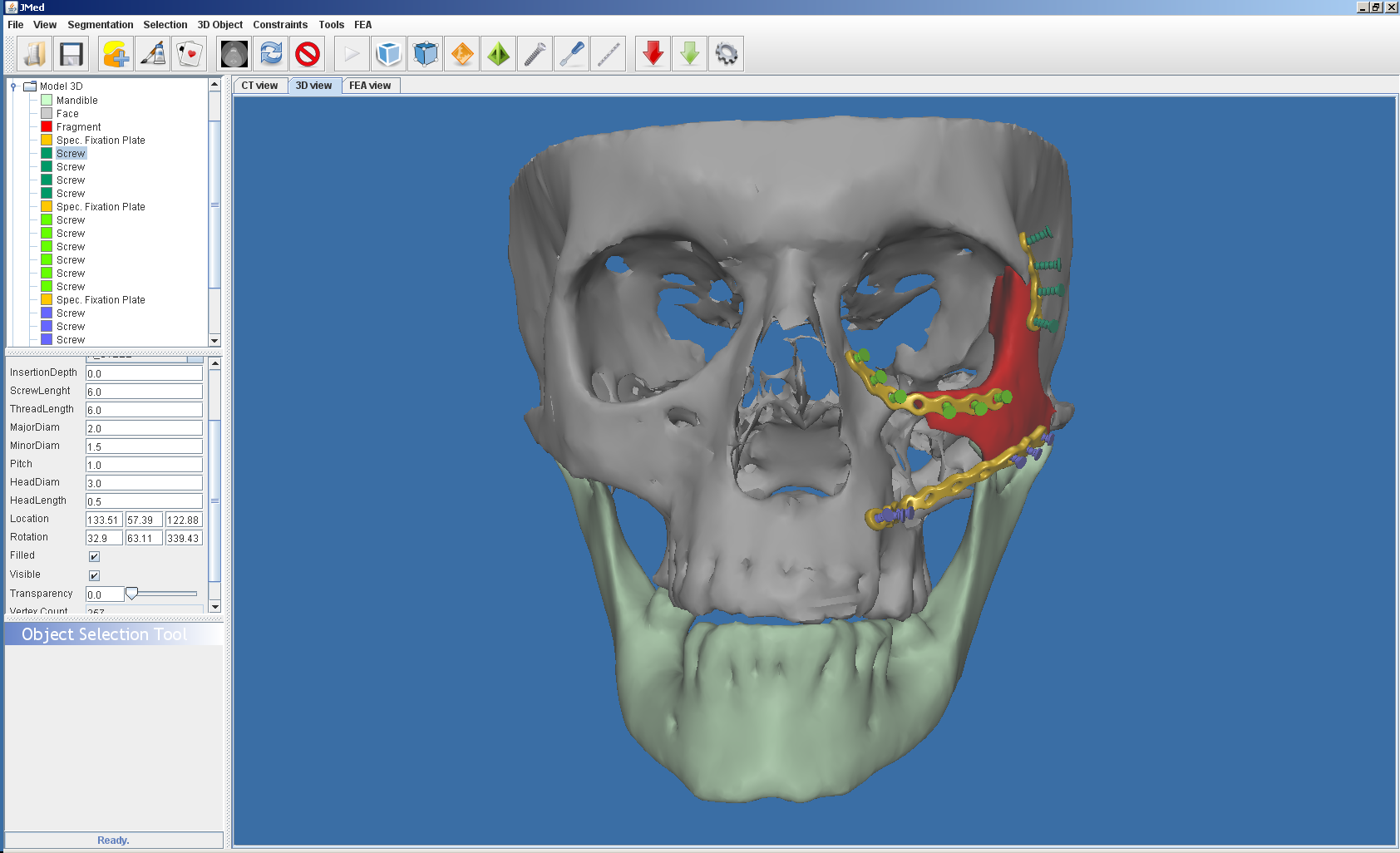Open the FEA menu
1400x853 pixels.
[x=362, y=25]
